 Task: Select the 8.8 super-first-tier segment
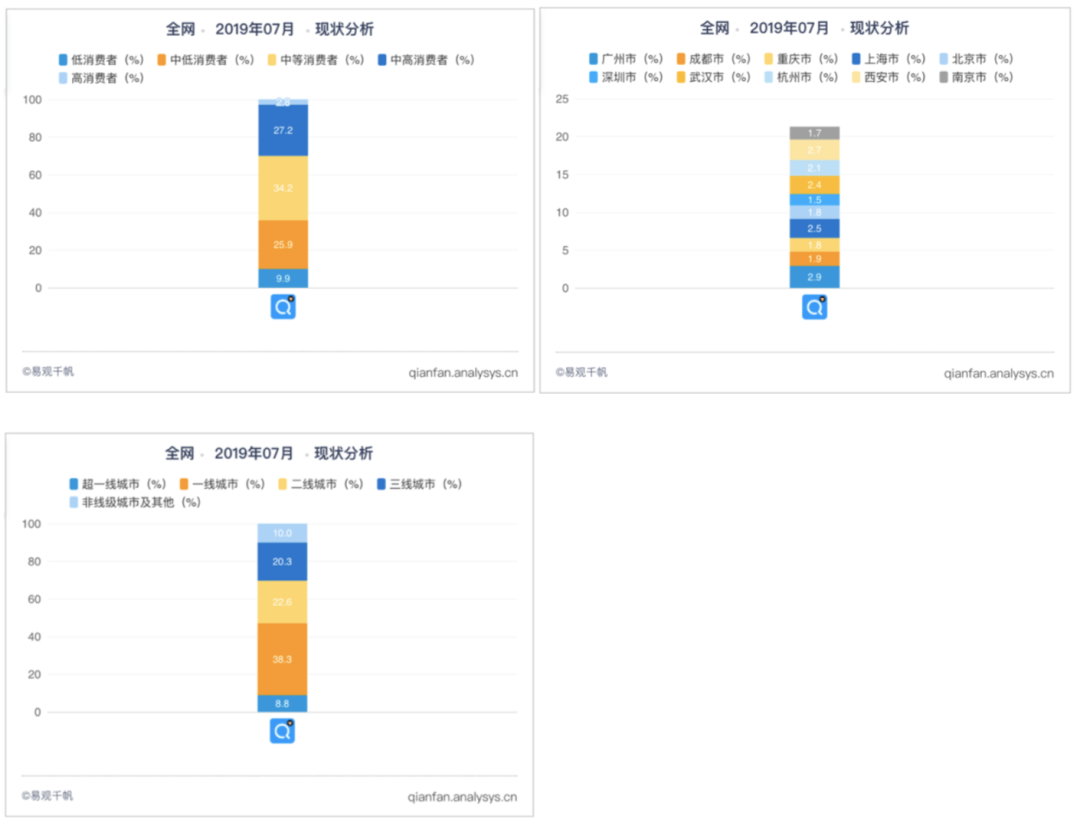tap(282, 704)
